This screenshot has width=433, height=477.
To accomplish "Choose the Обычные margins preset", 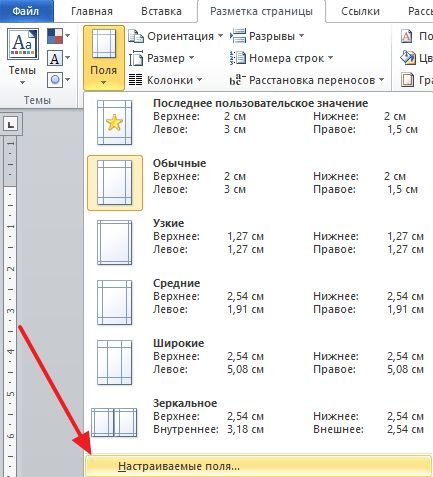I will pyautogui.click(x=259, y=183).
